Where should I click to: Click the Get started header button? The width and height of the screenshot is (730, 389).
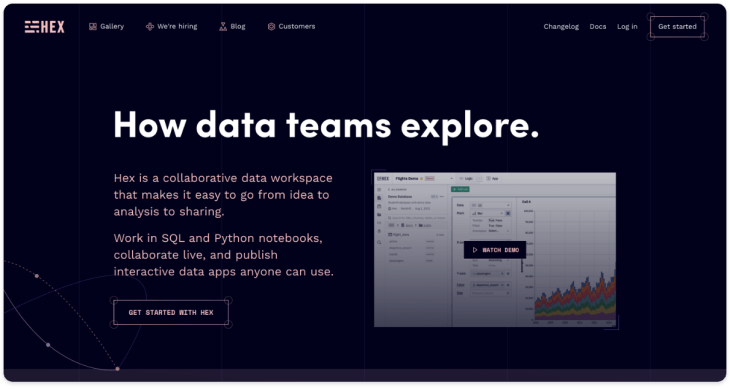point(677,27)
